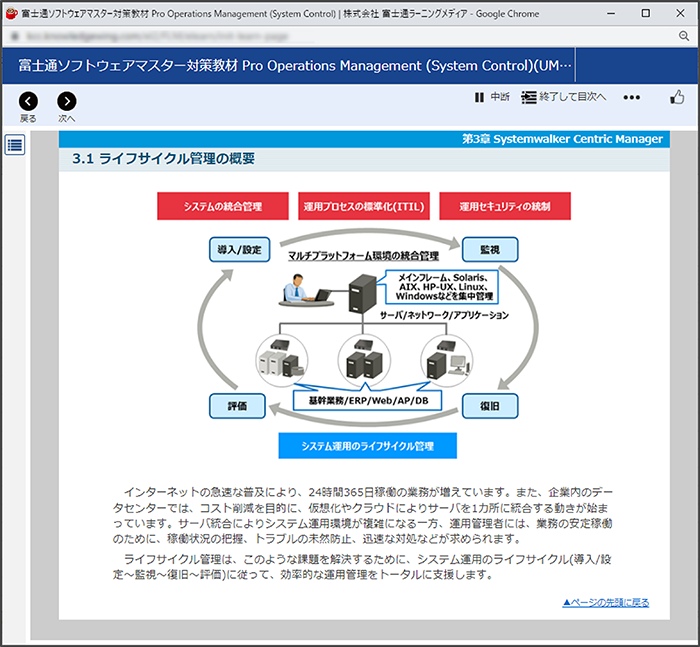The image size is (700, 647).
Task: Click the マルチプラットフォーム環境の統合管理 underlined text
Action: [363, 256]
